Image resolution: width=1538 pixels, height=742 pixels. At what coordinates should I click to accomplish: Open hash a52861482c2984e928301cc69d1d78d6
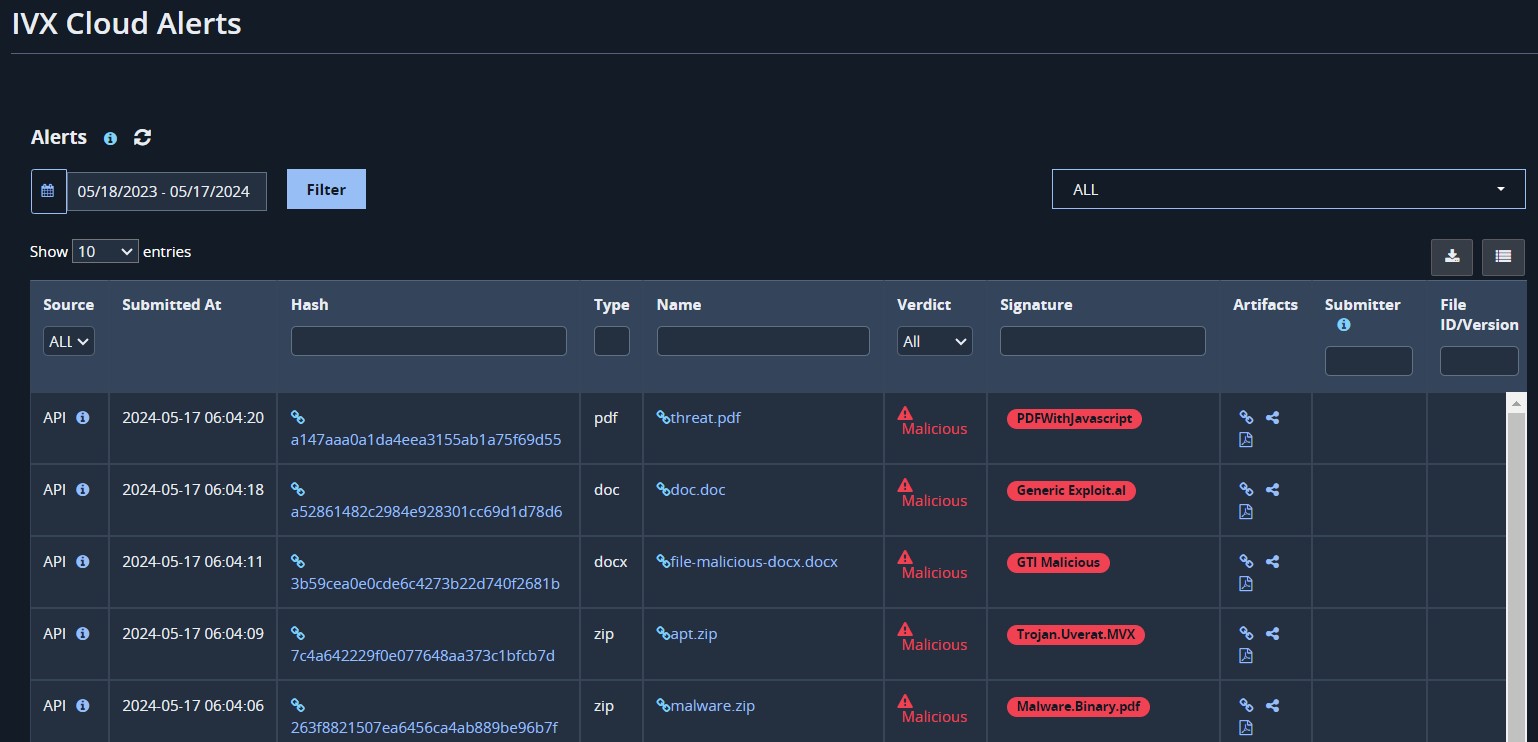tap(426, 512)
